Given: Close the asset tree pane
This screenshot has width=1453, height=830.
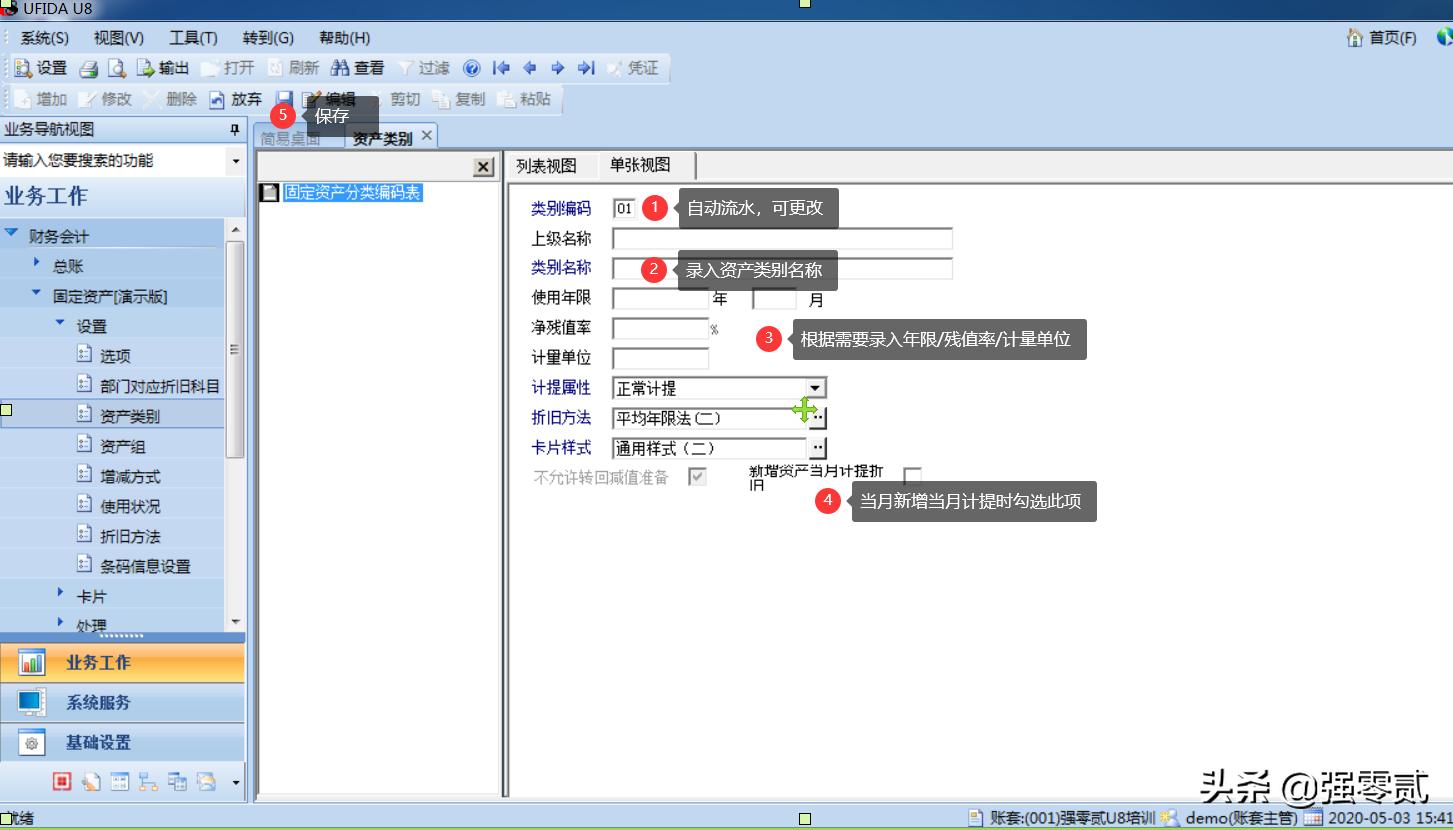Looking at the screenshot, I should click(x=483, y=167).
